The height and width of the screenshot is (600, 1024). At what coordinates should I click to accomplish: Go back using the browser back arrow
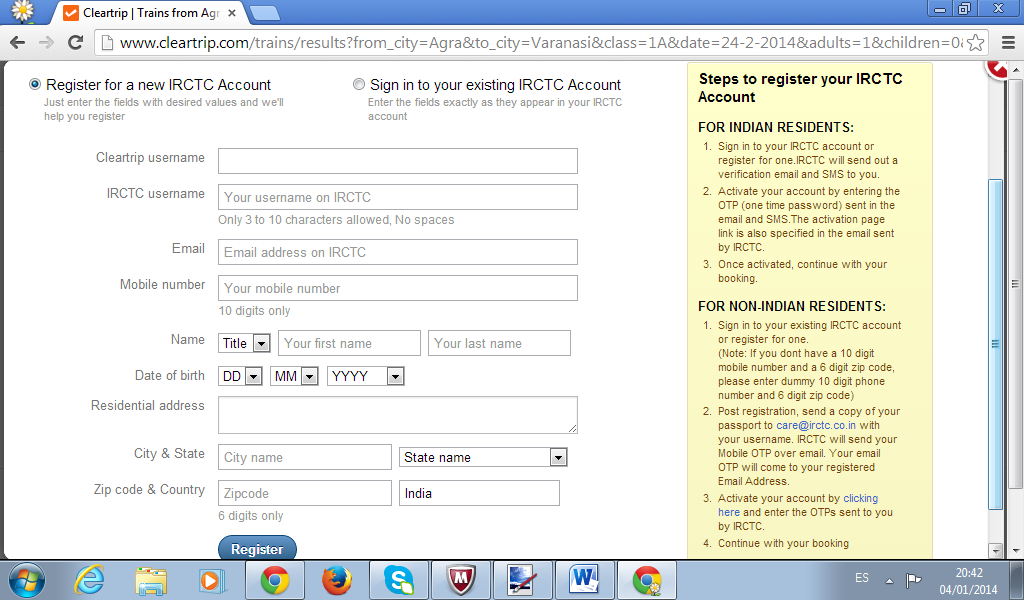18,42
